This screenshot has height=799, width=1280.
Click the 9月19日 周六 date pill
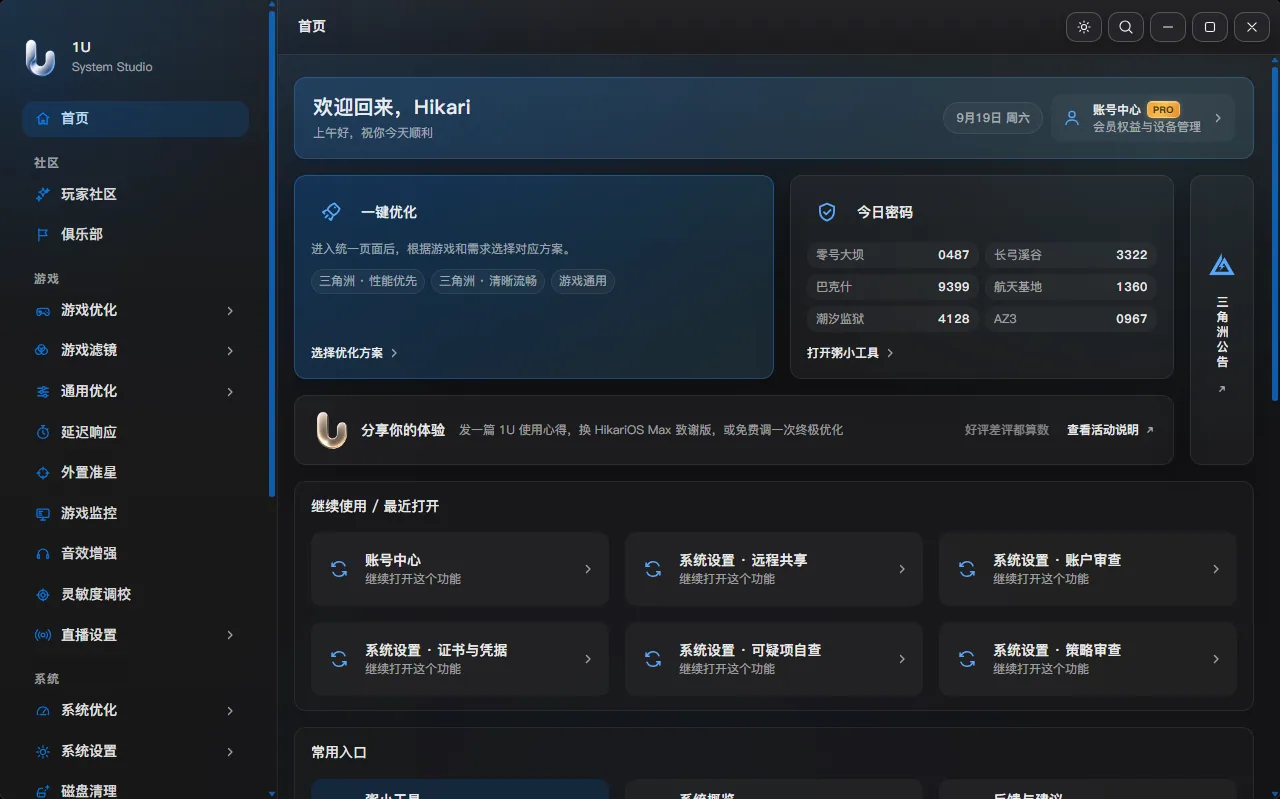pos(993,118)
